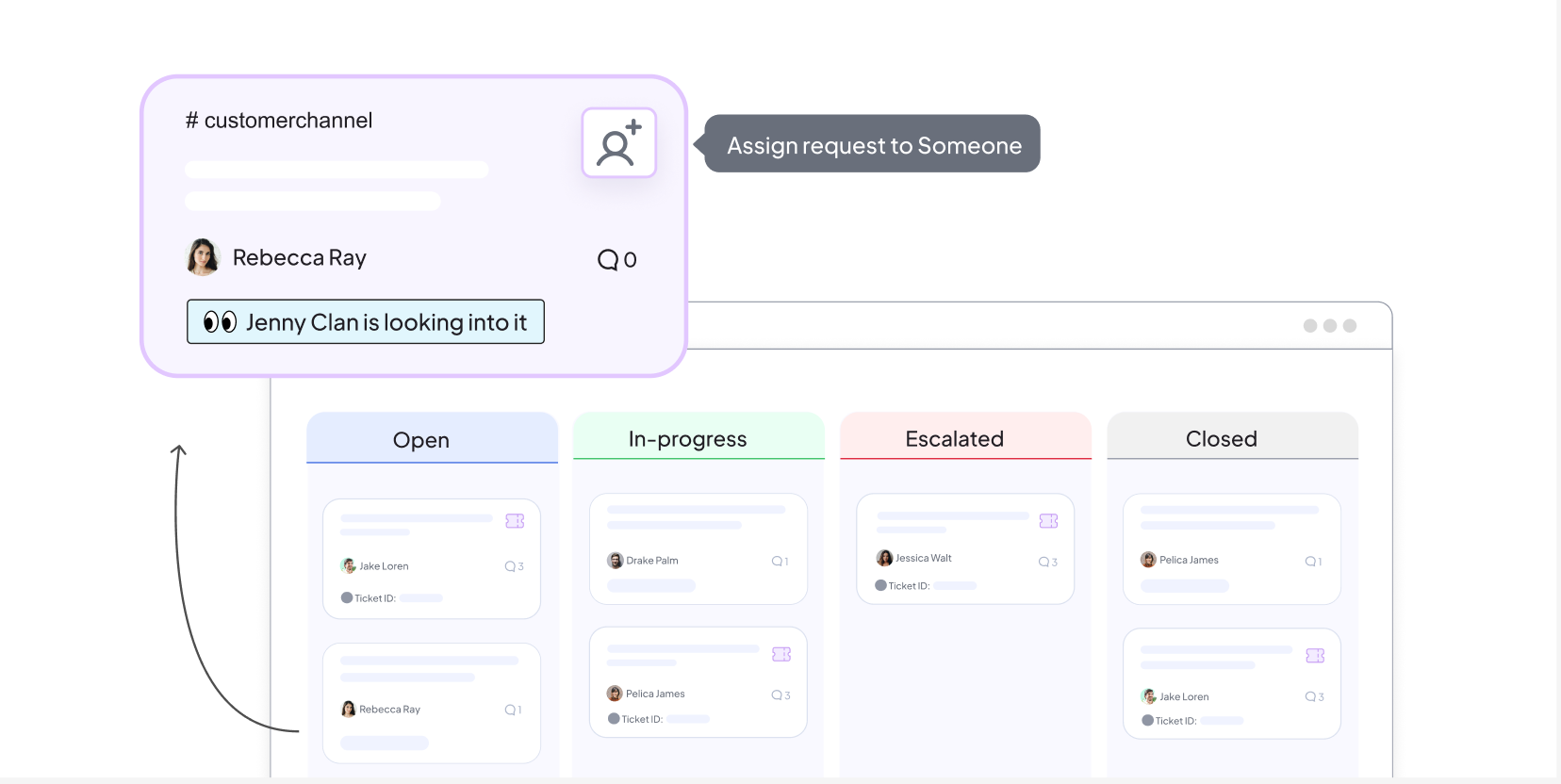This screenshot has height=784, width=1561.
Task: Click Ticket ID label on Jake Loren's Closed card
Action: click(1176, 721)
